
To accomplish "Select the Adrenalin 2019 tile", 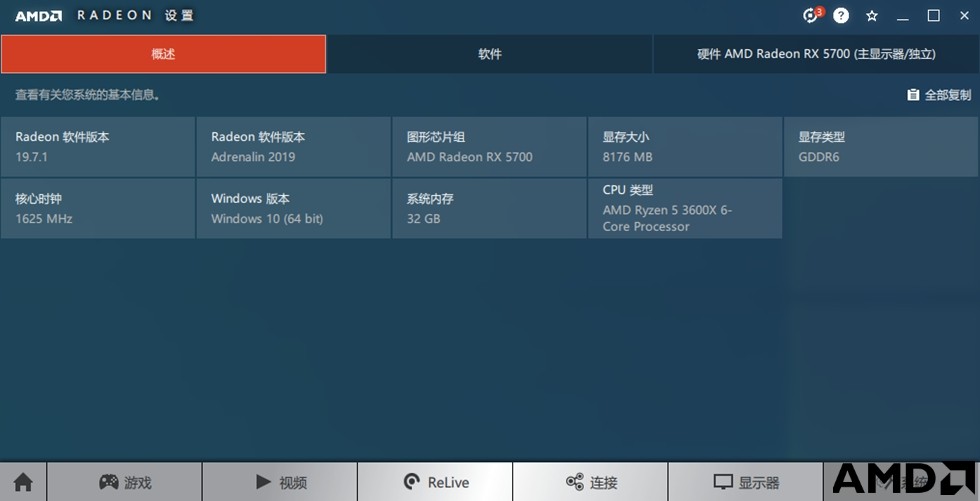I will click(x=294, y=146).
